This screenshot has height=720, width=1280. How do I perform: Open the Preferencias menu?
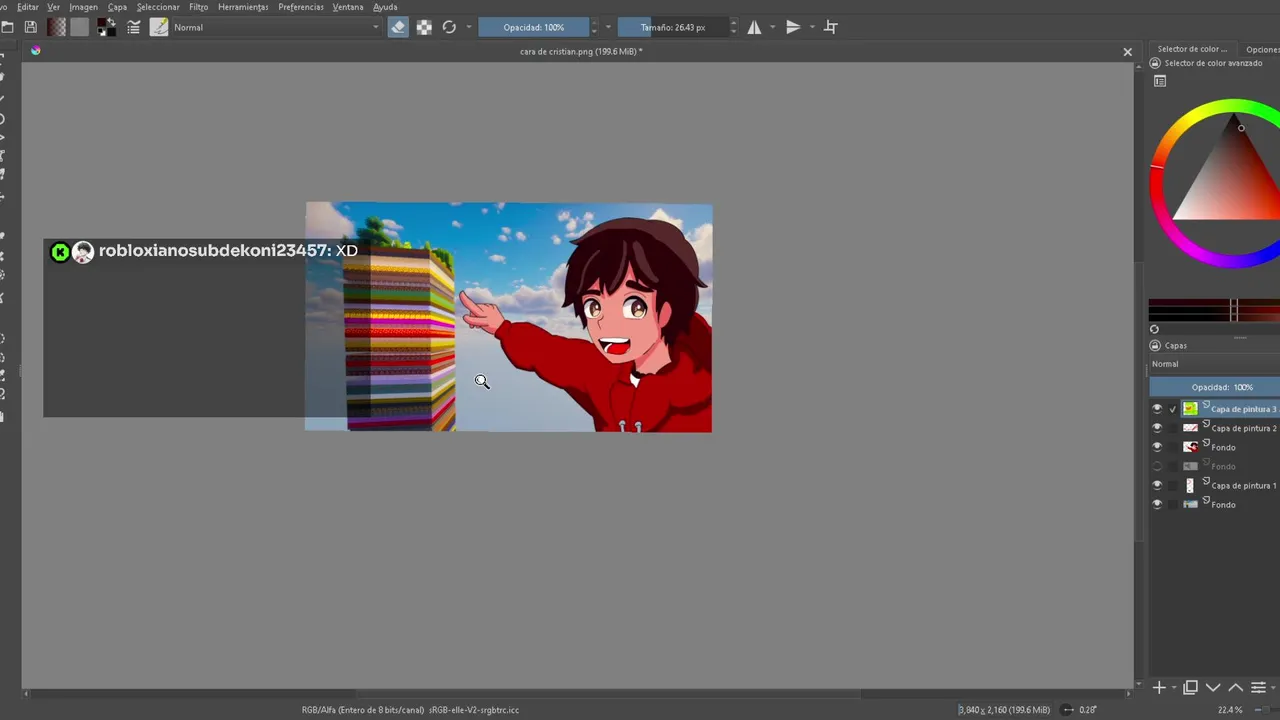coord(301,7)
